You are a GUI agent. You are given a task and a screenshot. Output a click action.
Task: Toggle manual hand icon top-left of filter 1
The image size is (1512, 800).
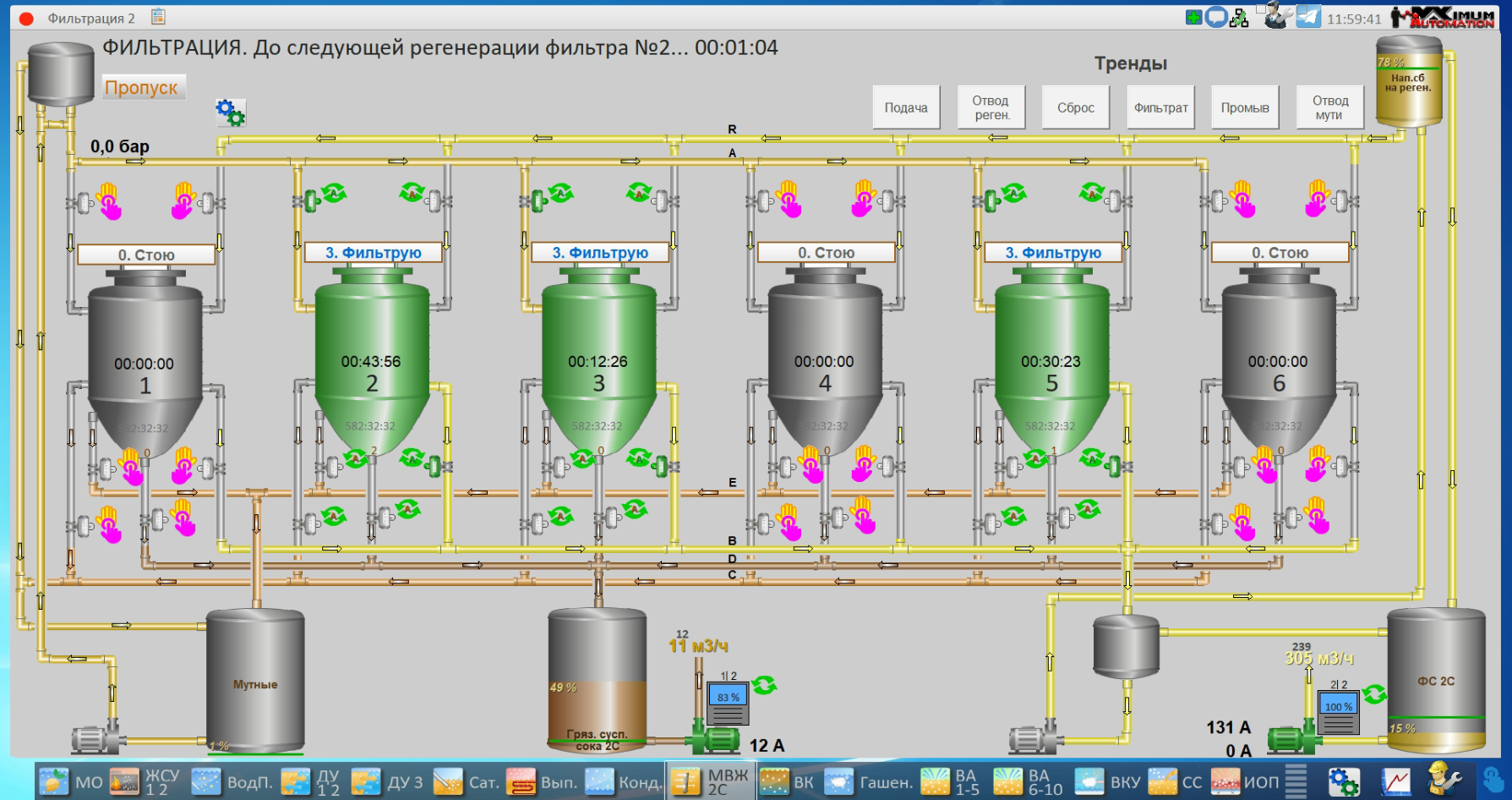tap(109, 201)
